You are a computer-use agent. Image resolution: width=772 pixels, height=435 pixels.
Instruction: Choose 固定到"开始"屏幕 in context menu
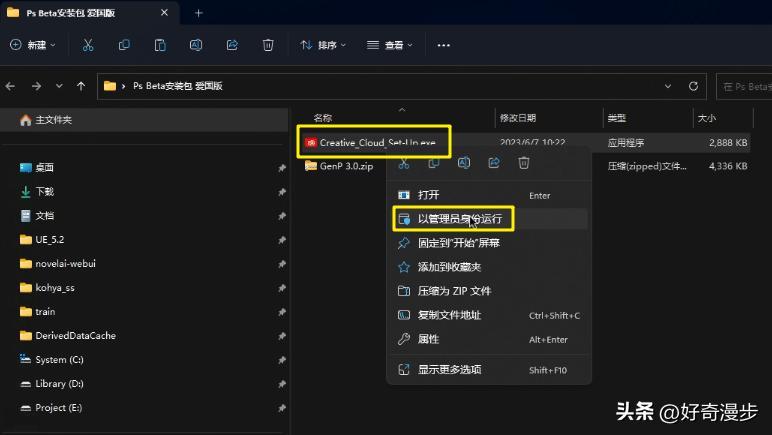click(490, 243)
